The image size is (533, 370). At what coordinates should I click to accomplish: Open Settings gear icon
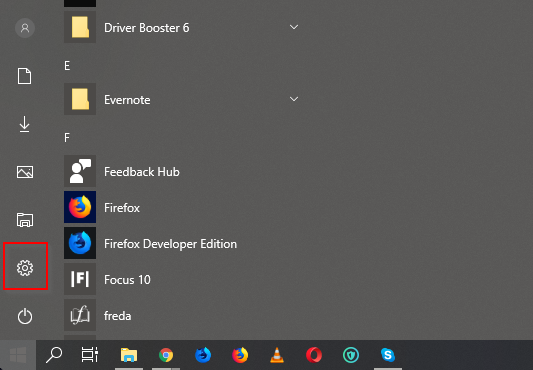pyautogui.click(x=25, y=268)
